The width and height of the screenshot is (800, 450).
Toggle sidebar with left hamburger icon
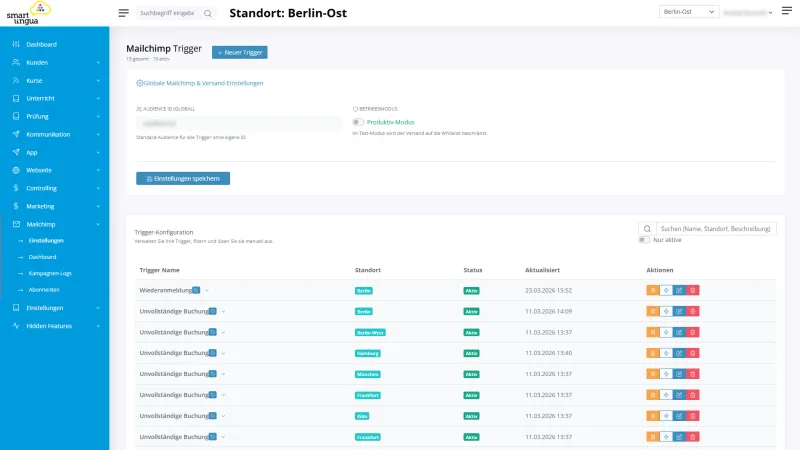pos(123,13)
